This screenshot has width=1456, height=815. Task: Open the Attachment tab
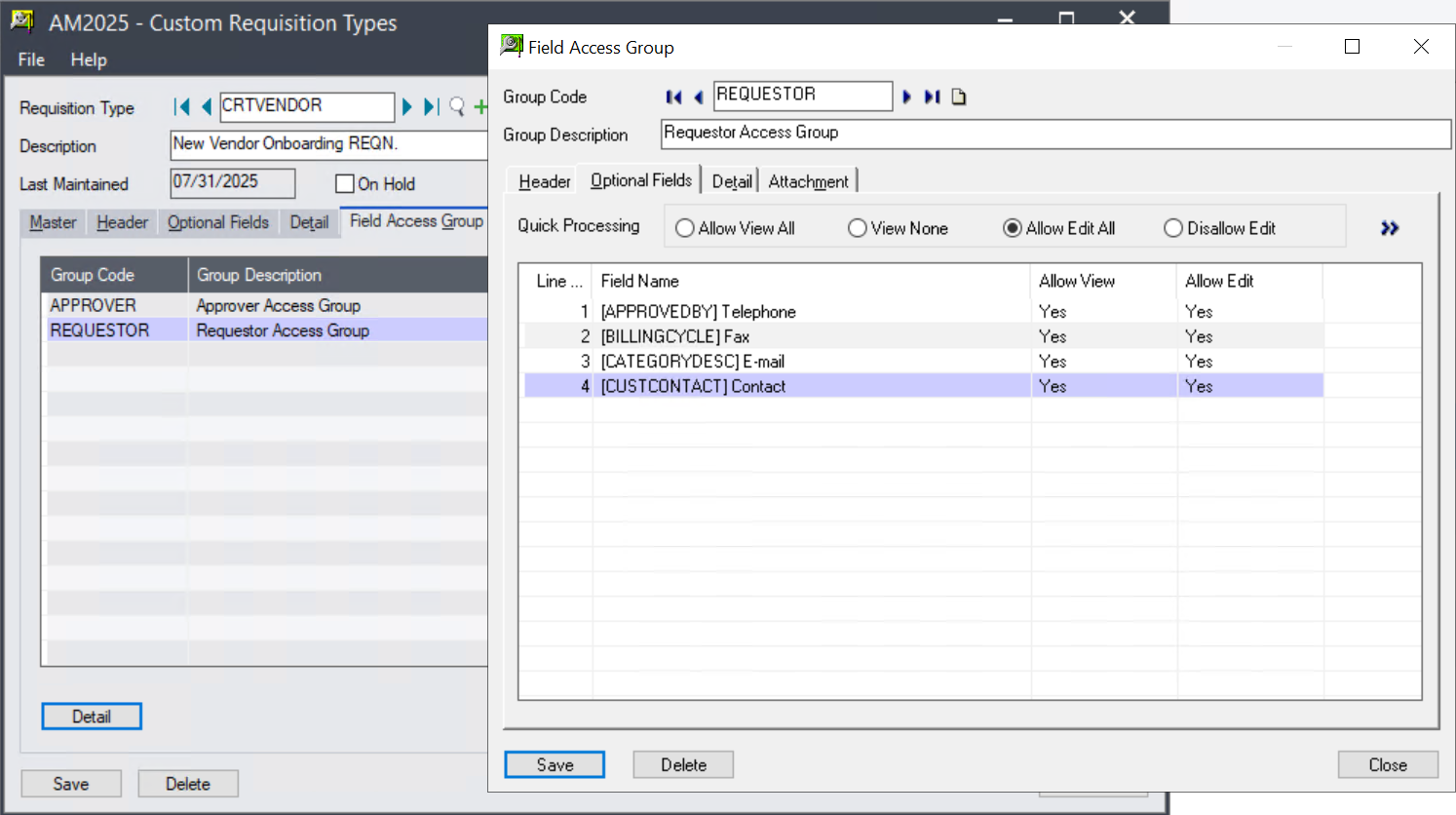808,181
